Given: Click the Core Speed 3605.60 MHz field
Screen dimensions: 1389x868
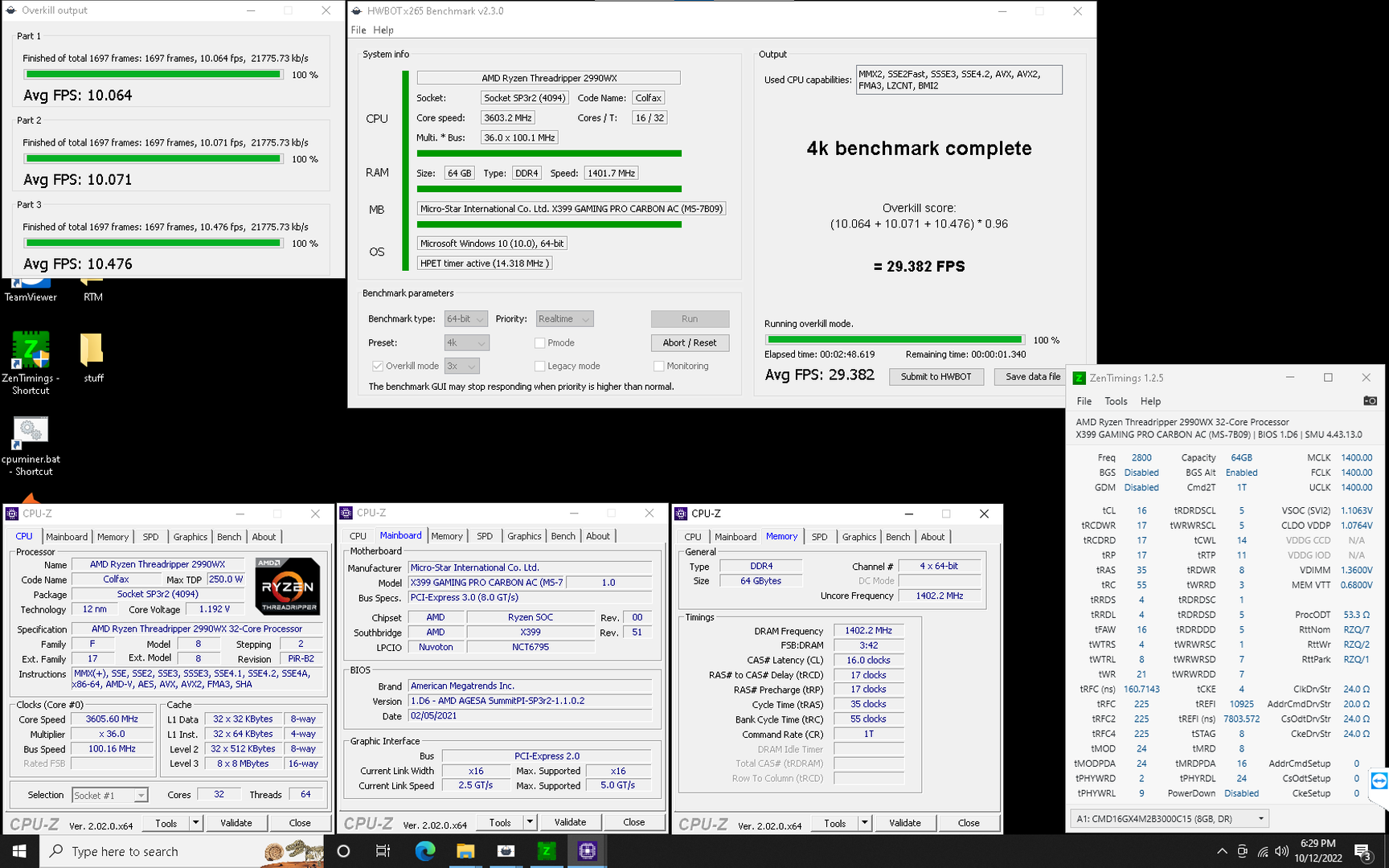Looking at the screenshot, I should (113, 719).
